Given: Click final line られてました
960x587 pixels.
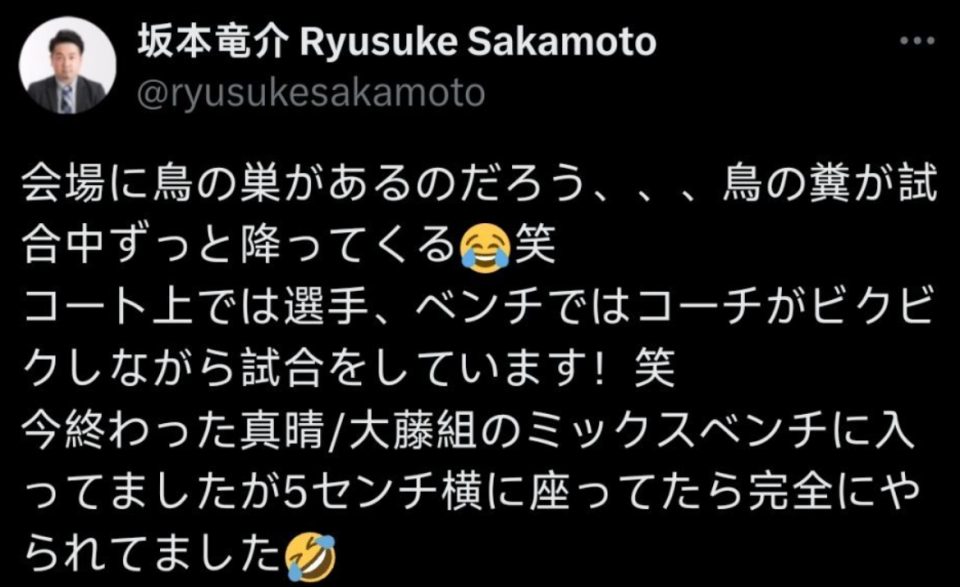Looking at the screenshot, I should 179,556.
